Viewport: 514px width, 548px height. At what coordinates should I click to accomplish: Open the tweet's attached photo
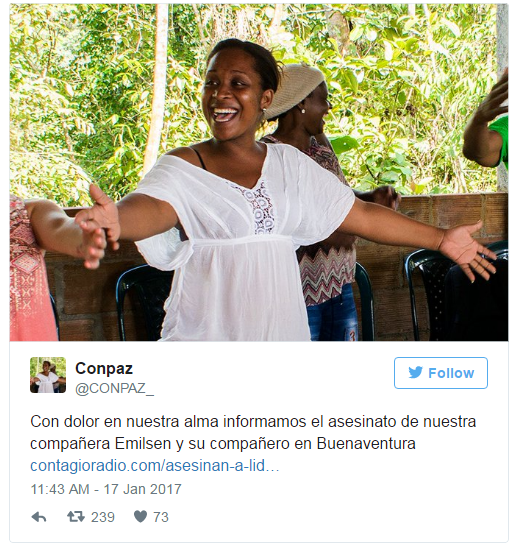click(x=259, y=172)
